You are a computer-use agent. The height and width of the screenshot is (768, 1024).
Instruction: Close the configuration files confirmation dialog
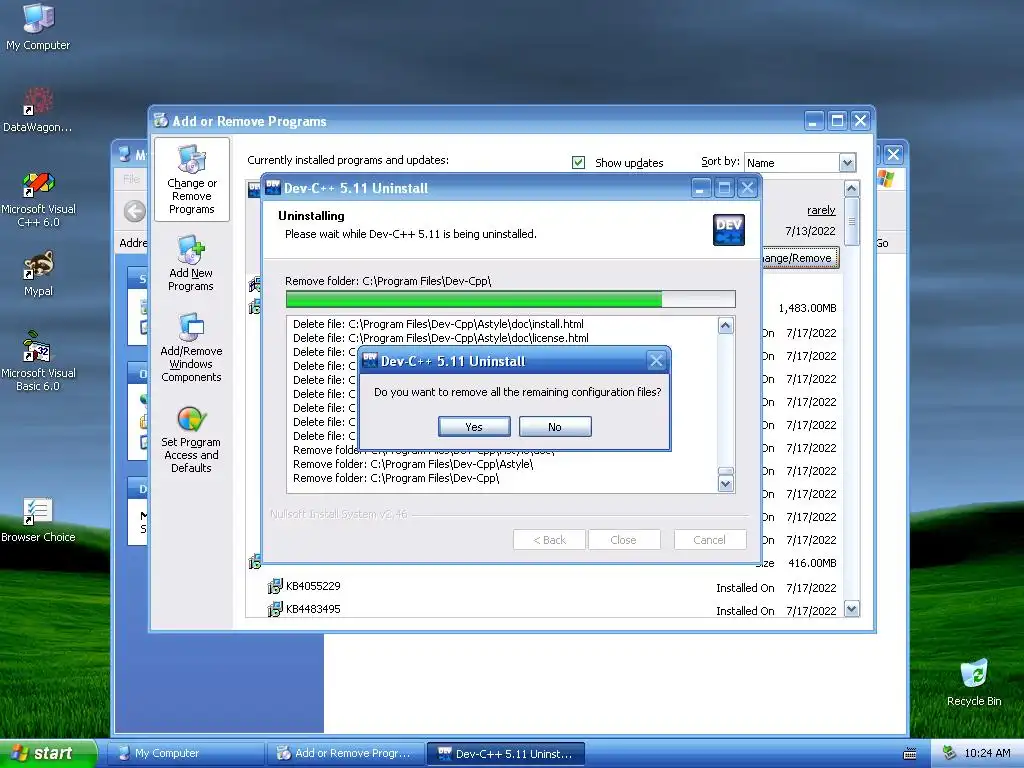click(x=656, y=360)
